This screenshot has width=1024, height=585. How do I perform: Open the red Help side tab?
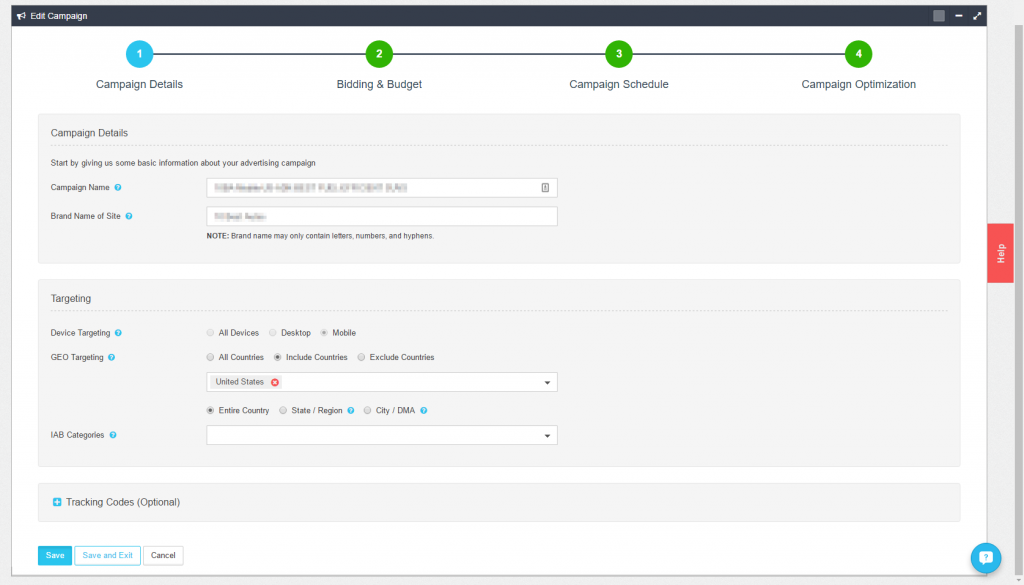click(x=1000, y=253)
